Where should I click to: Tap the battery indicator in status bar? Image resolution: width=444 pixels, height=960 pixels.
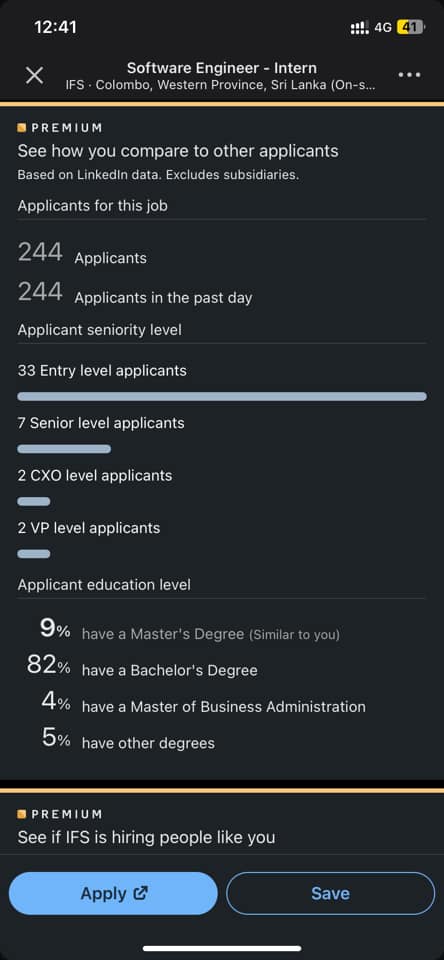[410, 27]
